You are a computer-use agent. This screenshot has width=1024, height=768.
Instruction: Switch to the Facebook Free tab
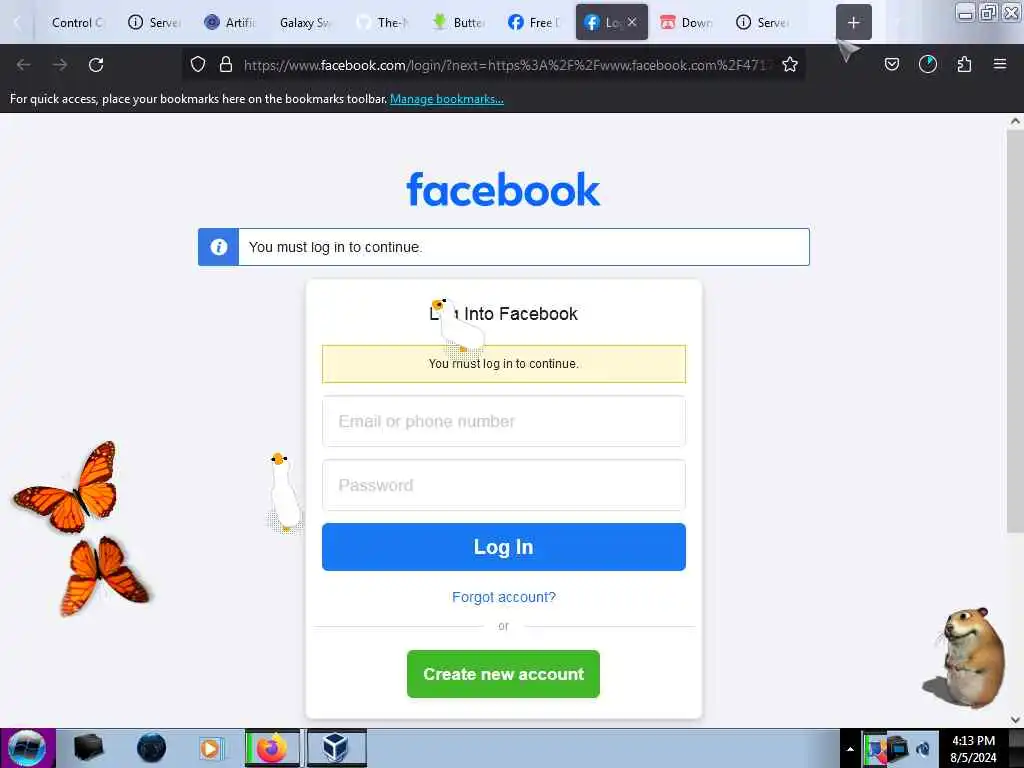coord(534,23)
